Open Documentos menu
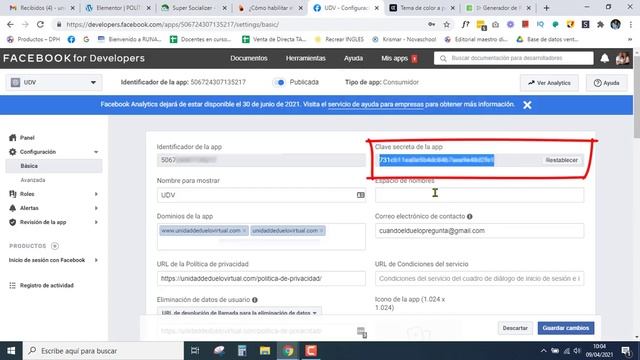 pos(249,58)
